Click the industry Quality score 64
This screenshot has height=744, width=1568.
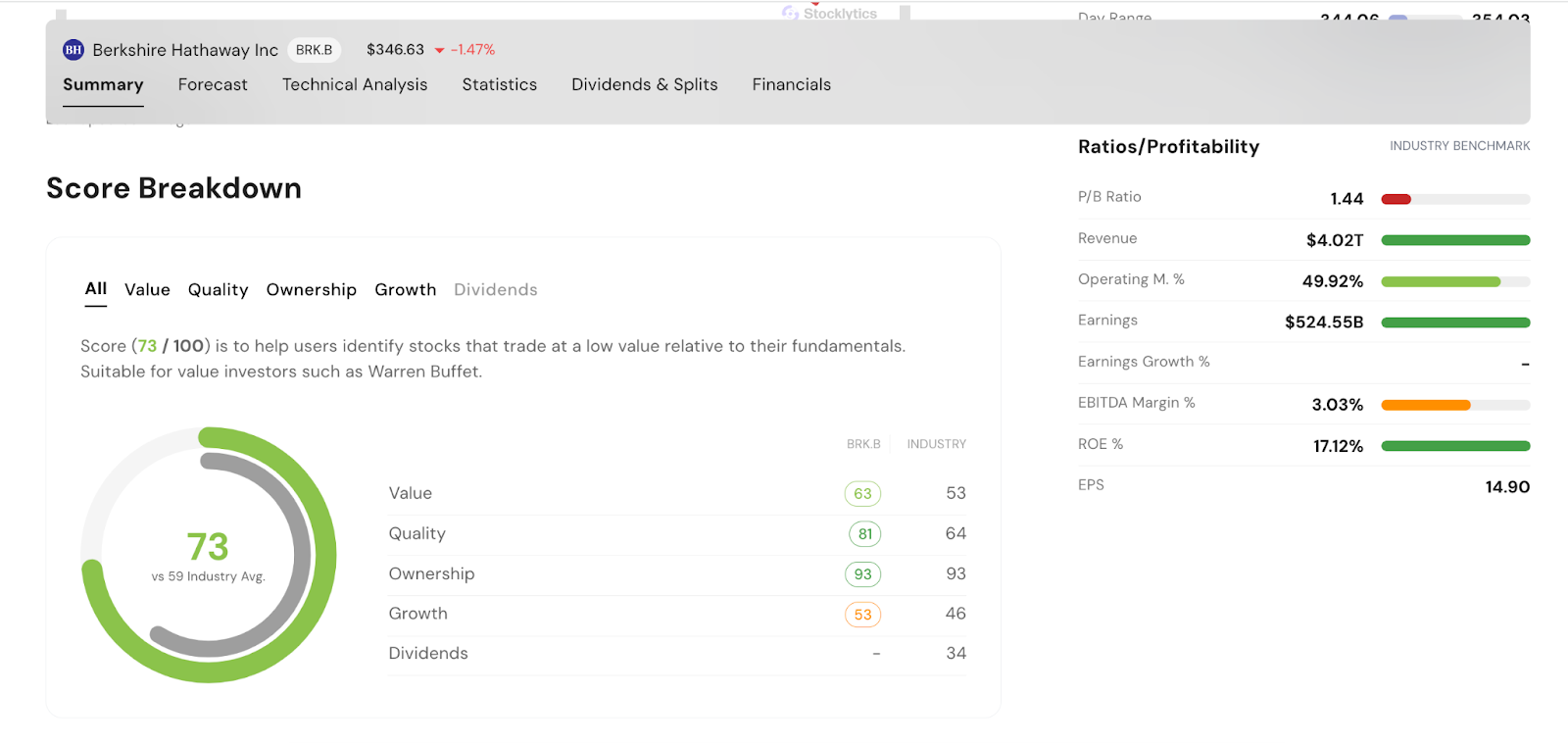tap(955, 533)
